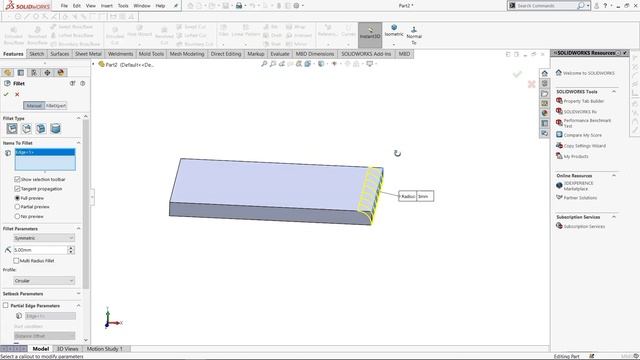The width and height of the screenshot is (640, 360).
Task: Open Partner Solutions link
Action: point(580,198)
